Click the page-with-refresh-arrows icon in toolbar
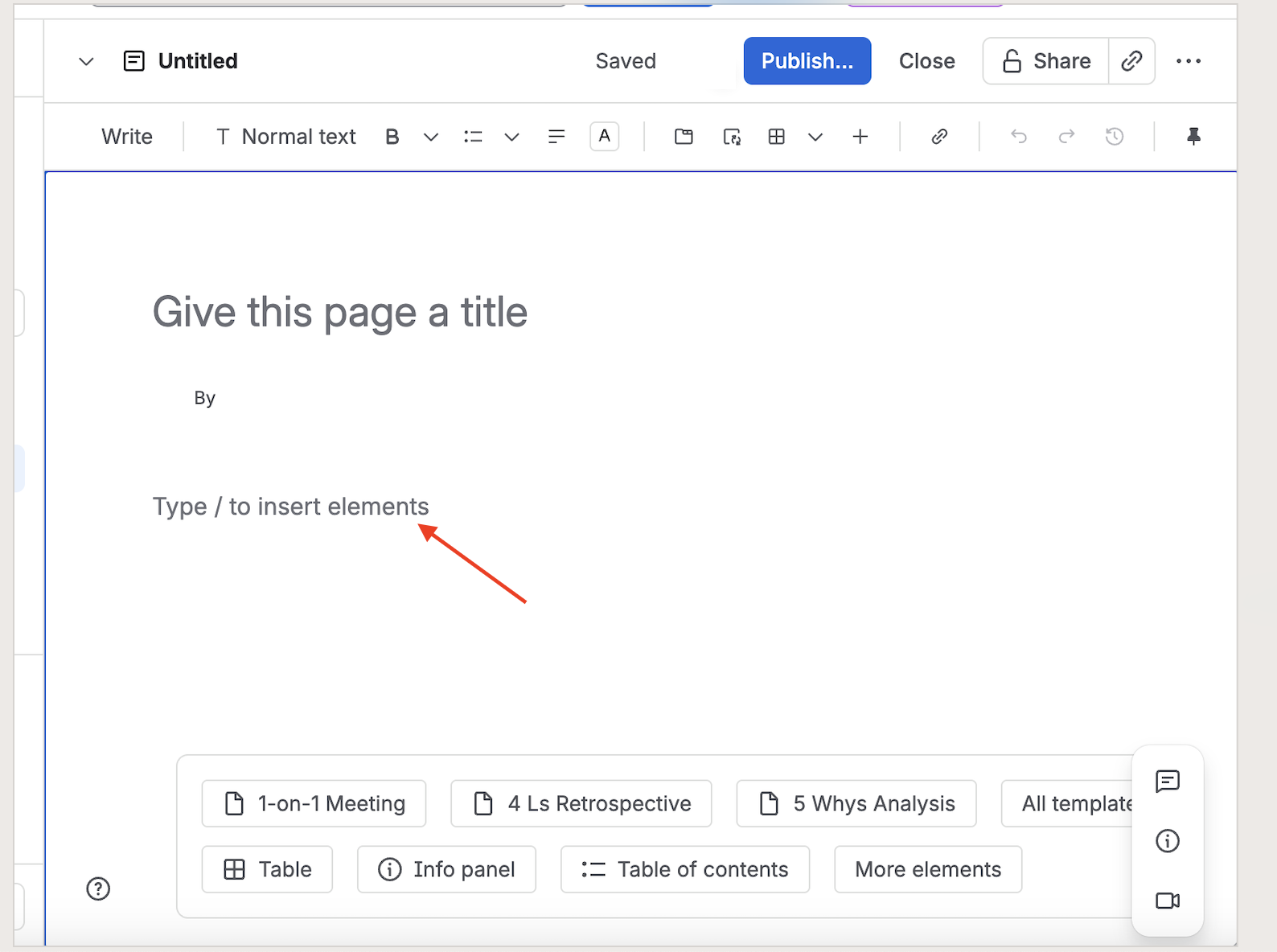1277x952 pixels. click(732, 137)
